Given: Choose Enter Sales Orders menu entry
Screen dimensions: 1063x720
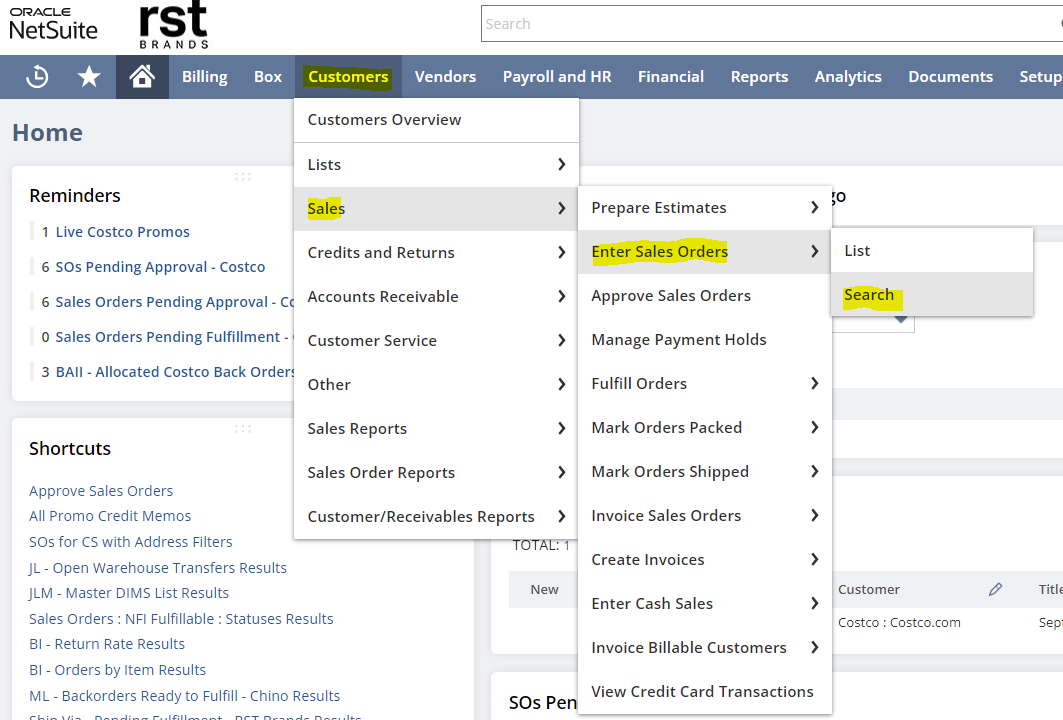Looking at the screenshot, I should coord(705,252).
